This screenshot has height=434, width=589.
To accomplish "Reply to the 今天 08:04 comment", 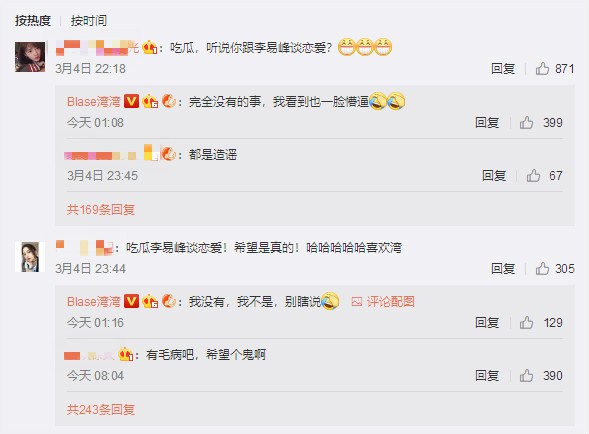I will [x=487, y=375].
